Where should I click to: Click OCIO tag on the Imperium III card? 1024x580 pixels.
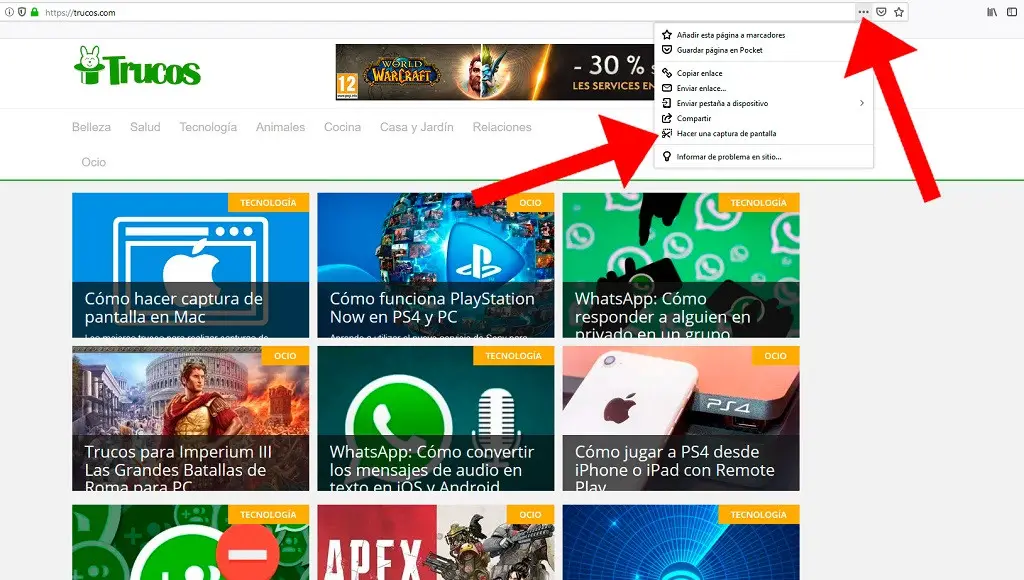(x=285, y=356)
